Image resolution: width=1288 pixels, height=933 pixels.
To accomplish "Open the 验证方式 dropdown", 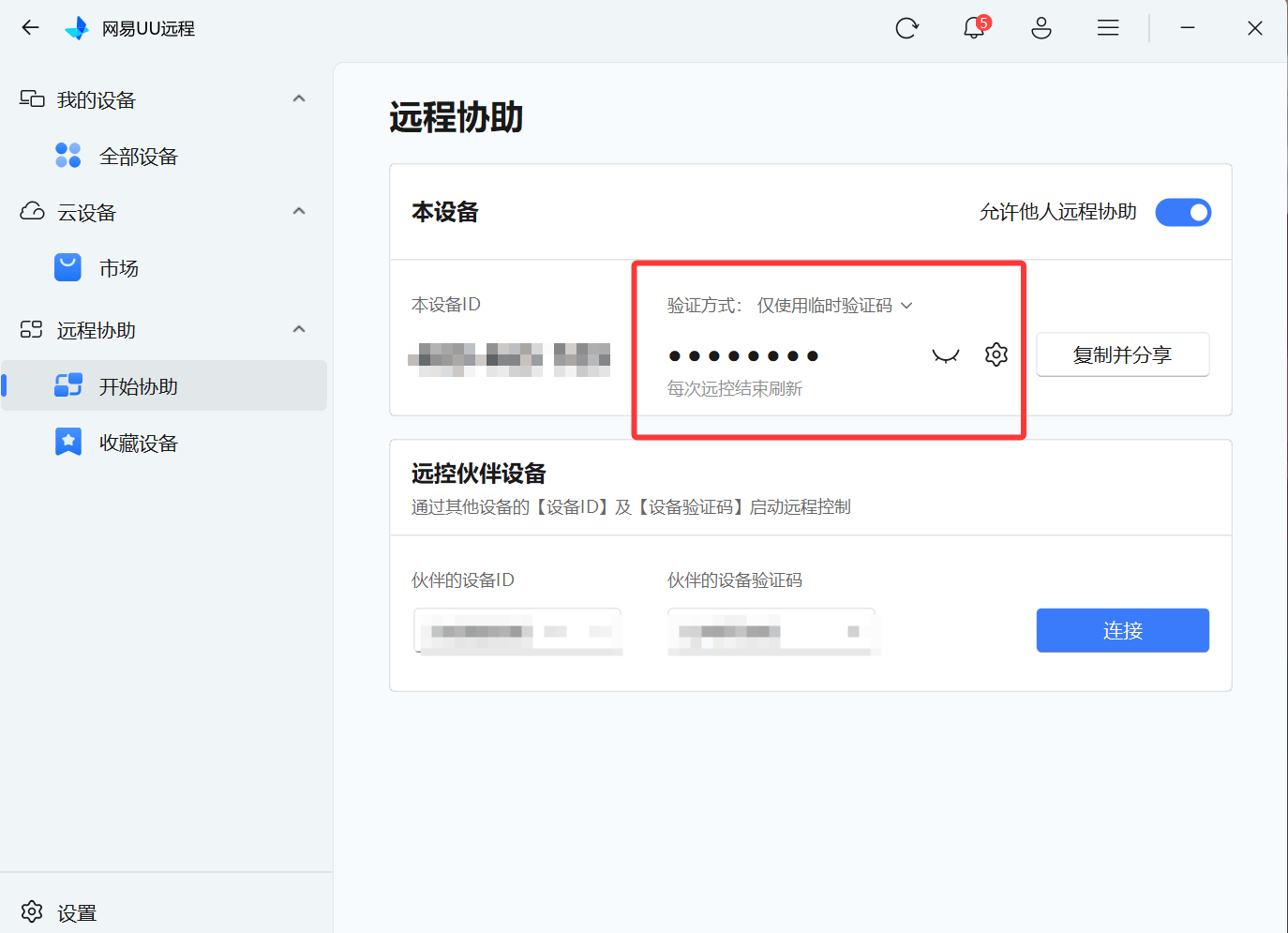I will [834, 306].
